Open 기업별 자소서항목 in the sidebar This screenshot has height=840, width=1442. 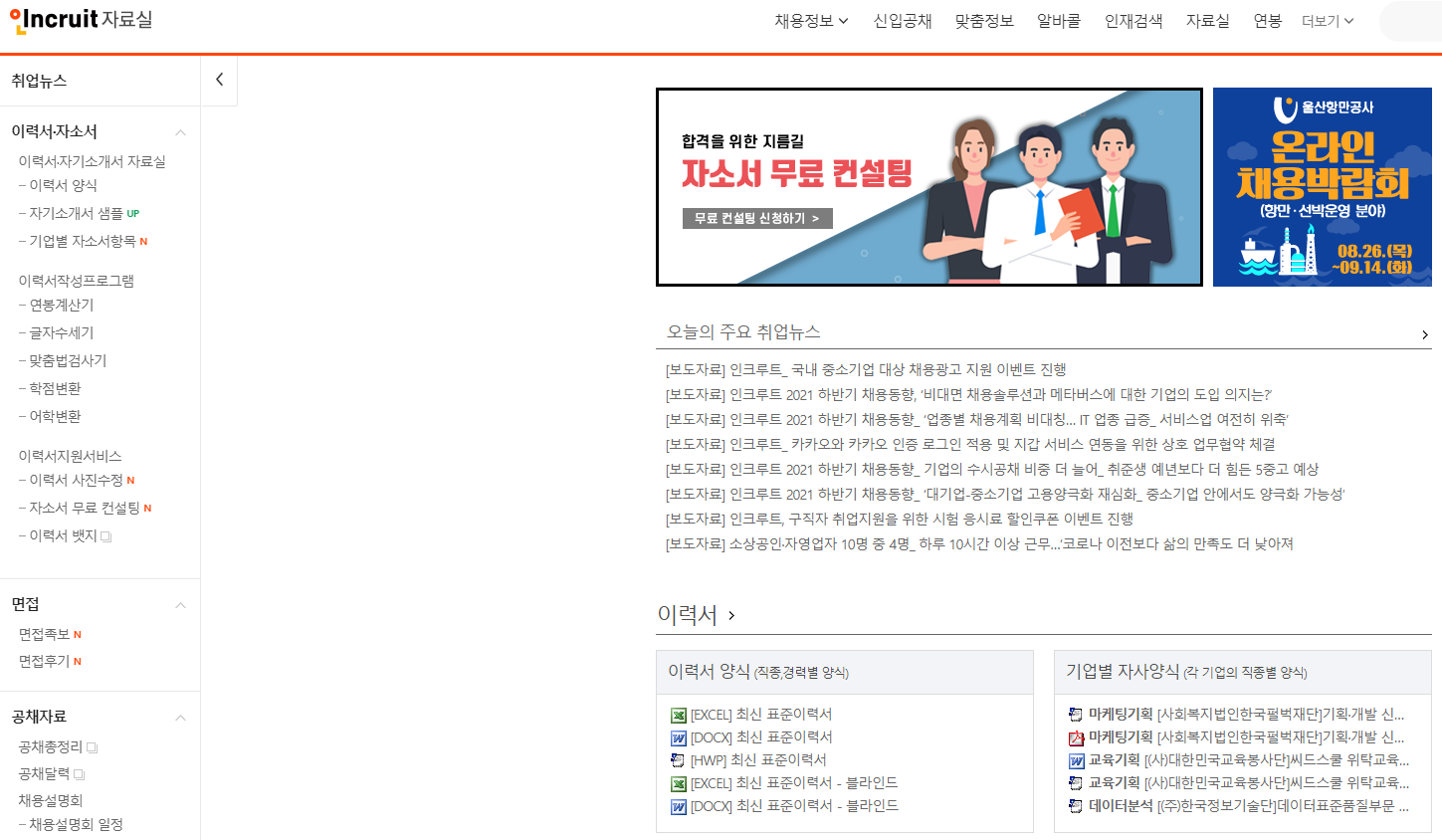coord(82,241)
